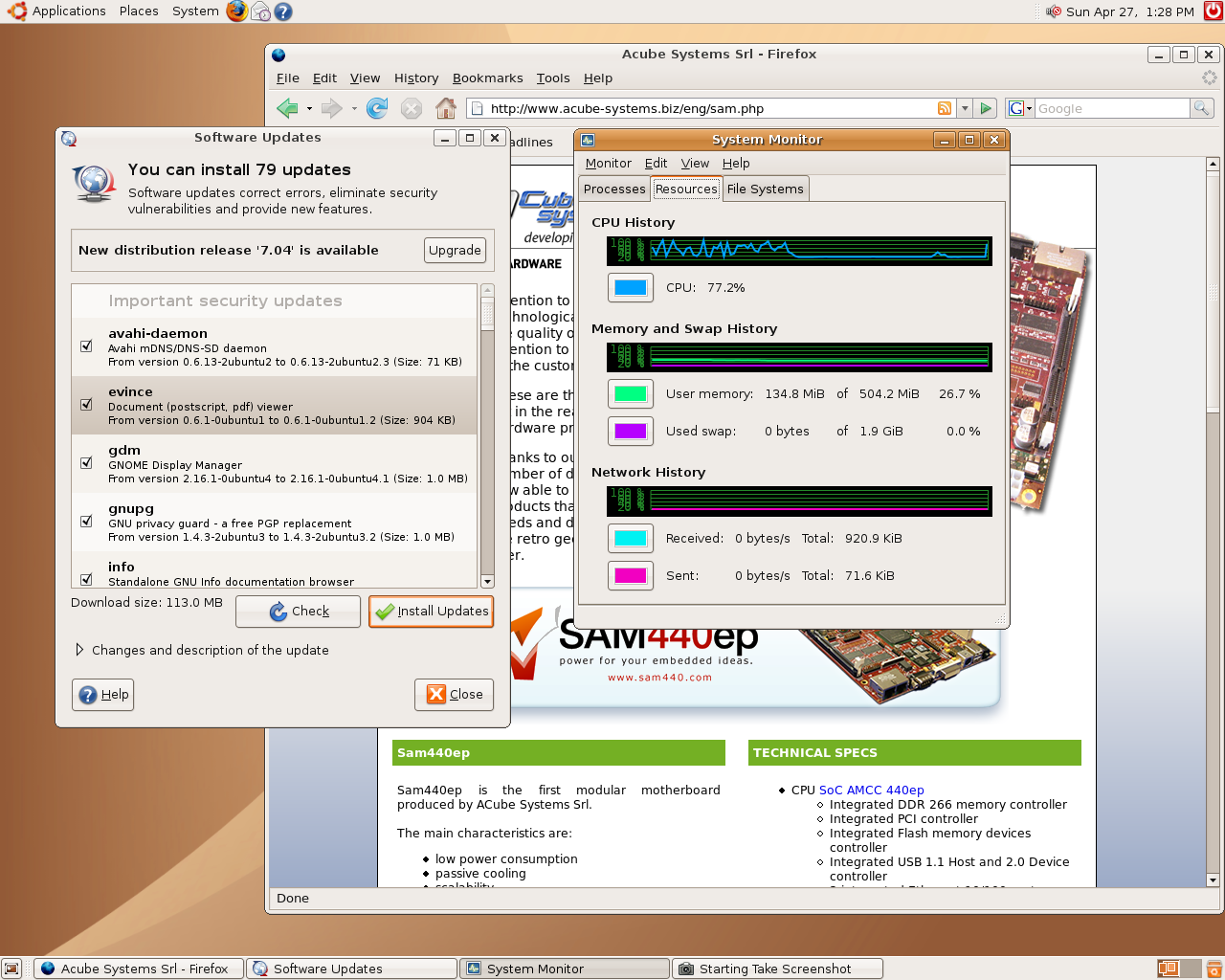Image resolution: width=1225 pixels, height=980 pixels.
Task: Close the Software Updates dialog with the Close button
Action: coord(454,695)
